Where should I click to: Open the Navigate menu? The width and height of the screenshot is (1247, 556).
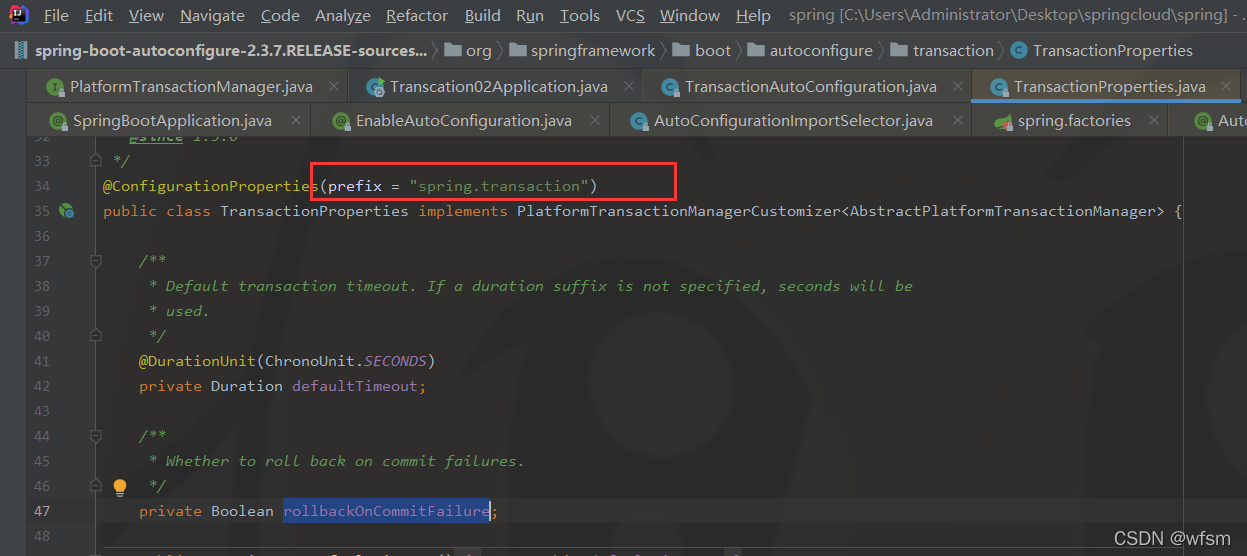tap(212, 16)
